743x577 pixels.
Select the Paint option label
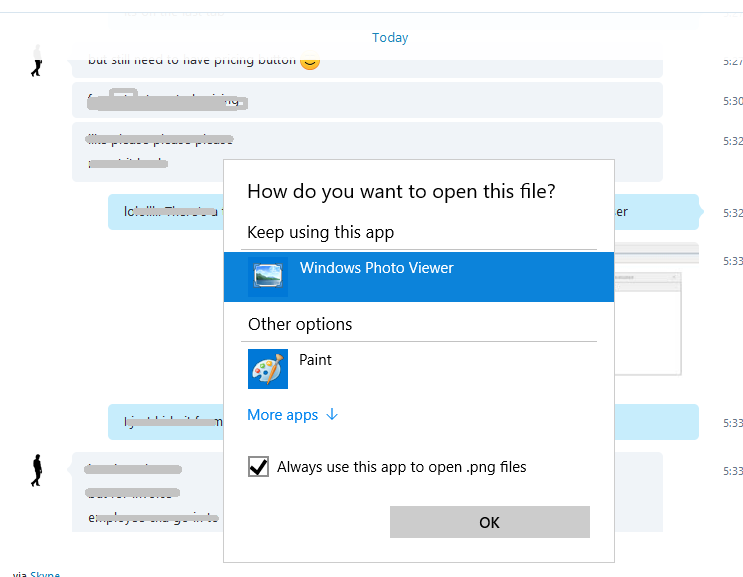pyautogui.click(x=315, y=360)
